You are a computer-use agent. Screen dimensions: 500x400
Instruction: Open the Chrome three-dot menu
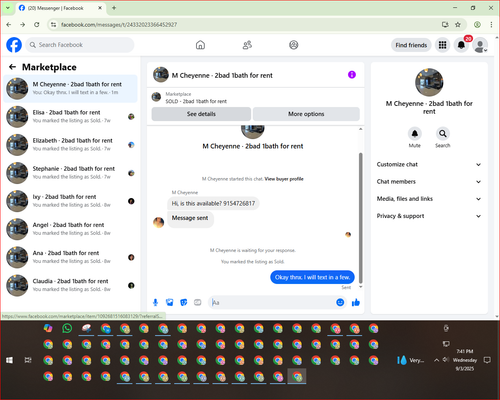point(491,24)
